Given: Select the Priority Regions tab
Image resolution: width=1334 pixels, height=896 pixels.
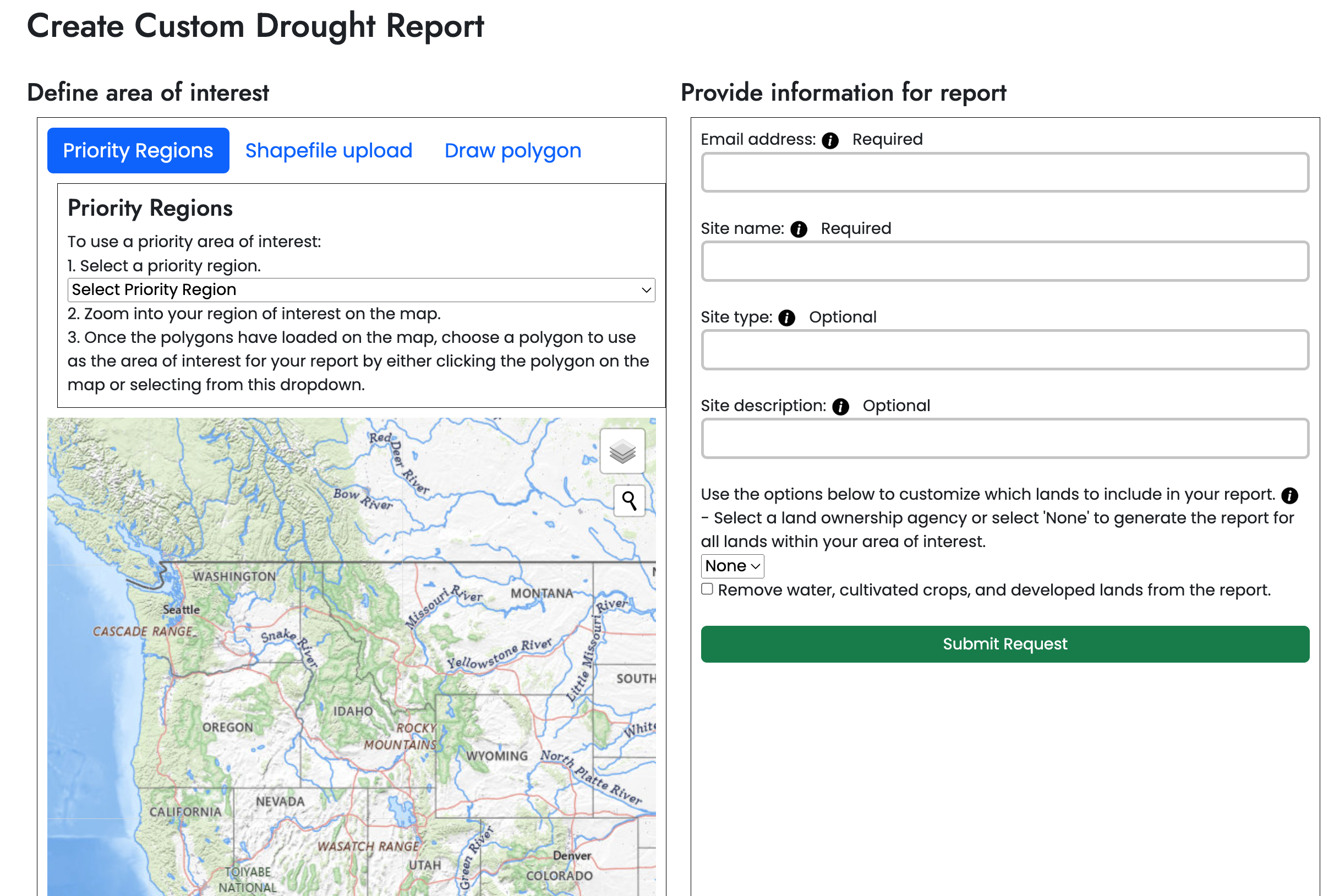Looking at the screenshot, I should pos(138,151).
